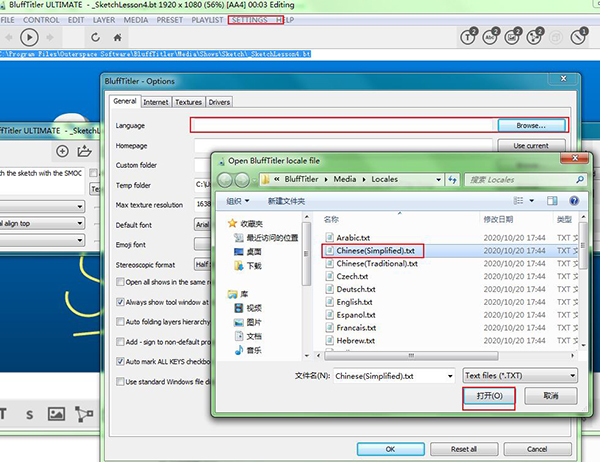Click the view mode icon in file dialog
Screen dimensions: 600x462
click(x=518, y=201)
